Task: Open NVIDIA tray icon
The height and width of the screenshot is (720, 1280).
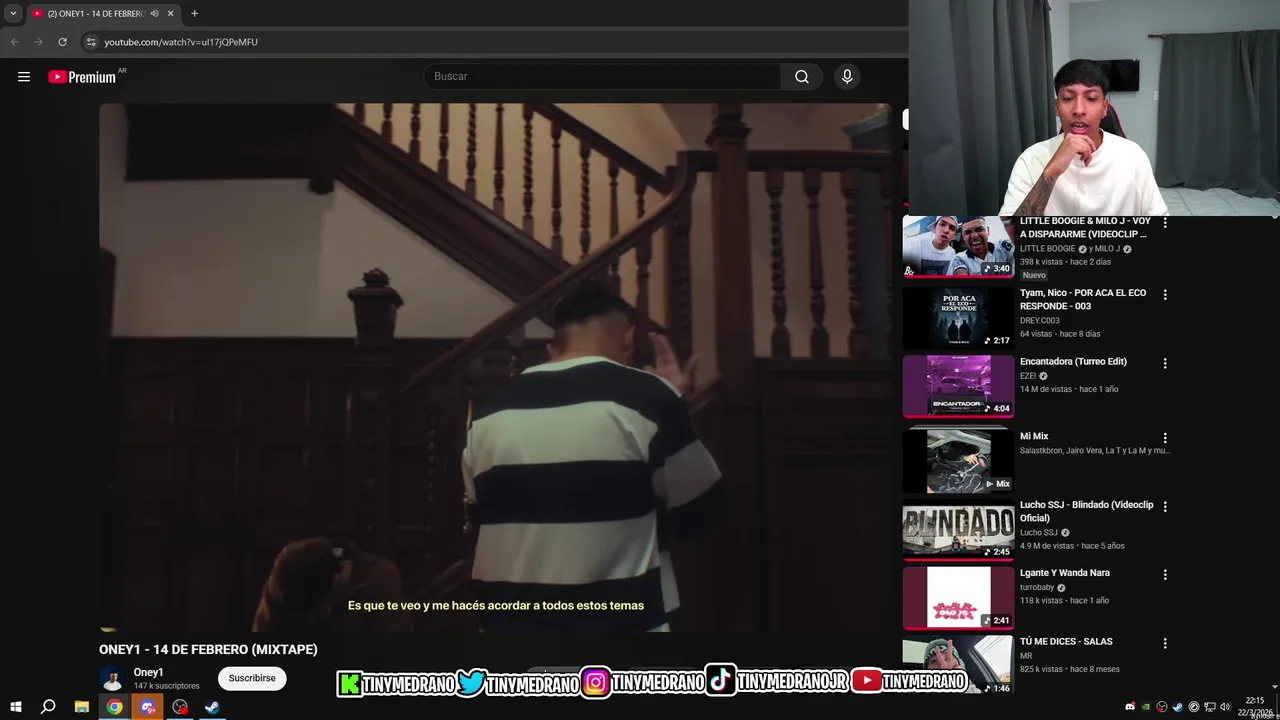Action: [x=1146, y=707]
